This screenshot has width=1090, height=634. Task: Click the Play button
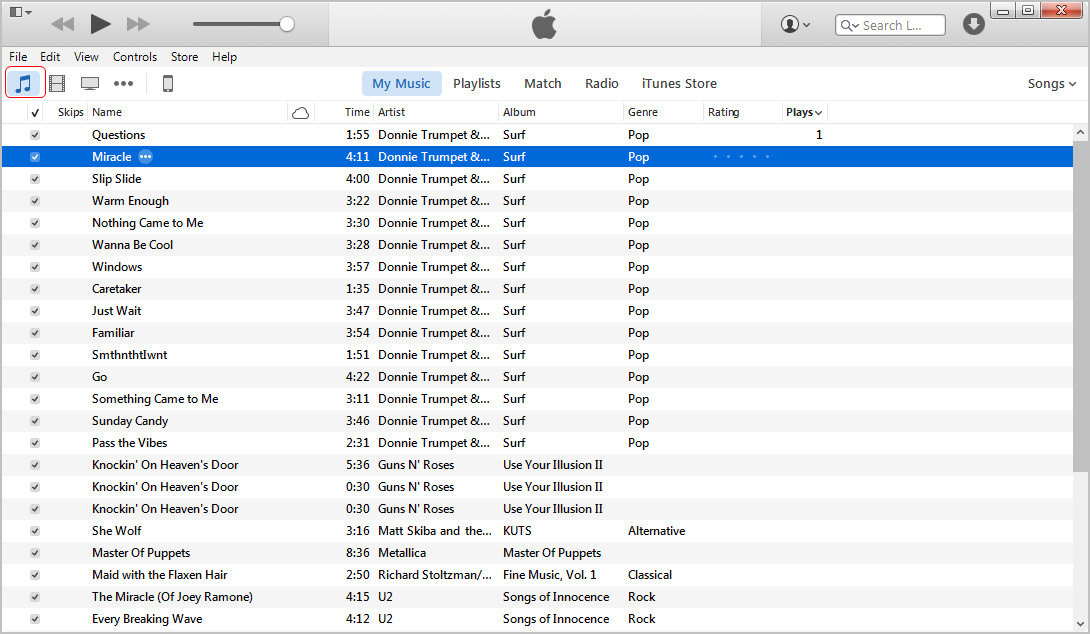[x=100, y=24]
